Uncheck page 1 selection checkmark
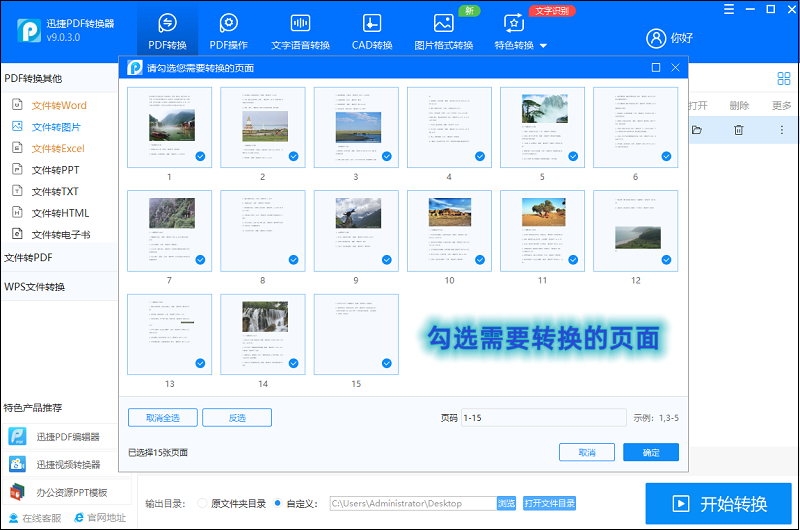 click(x=201, y=156)
